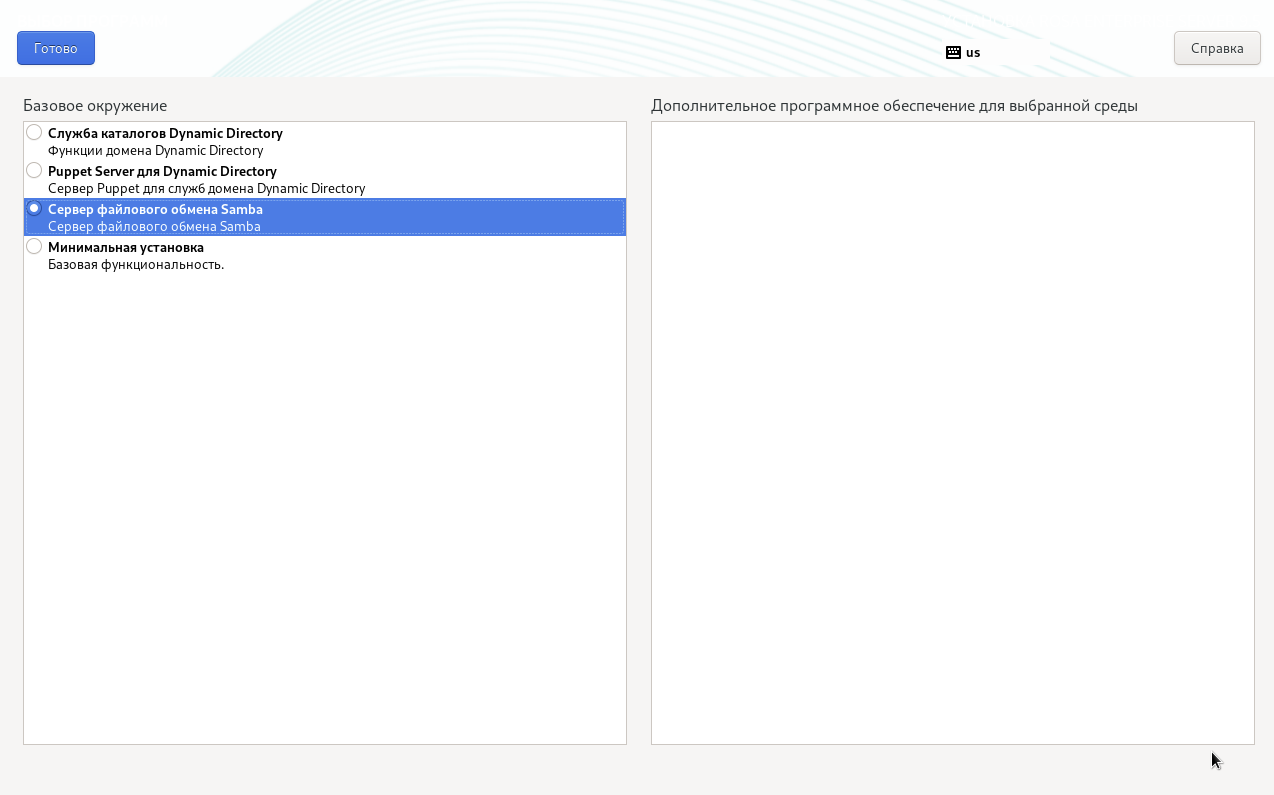Click the title 'Служба каталогов Dynamic Directory'

coord(165,133)
